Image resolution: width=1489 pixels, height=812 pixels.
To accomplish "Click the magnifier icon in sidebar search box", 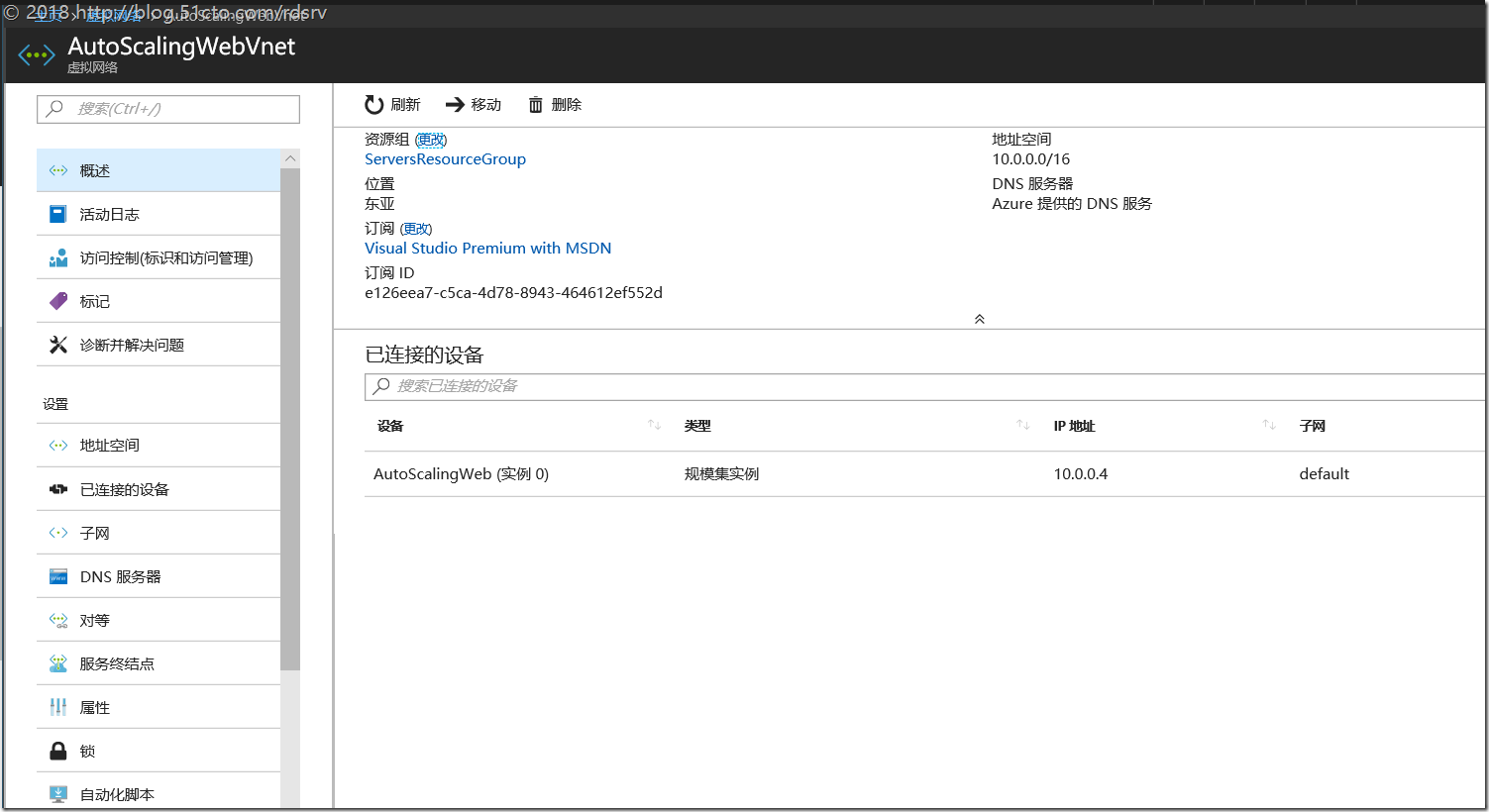I will pyautogui.click(x=54, y=108).
